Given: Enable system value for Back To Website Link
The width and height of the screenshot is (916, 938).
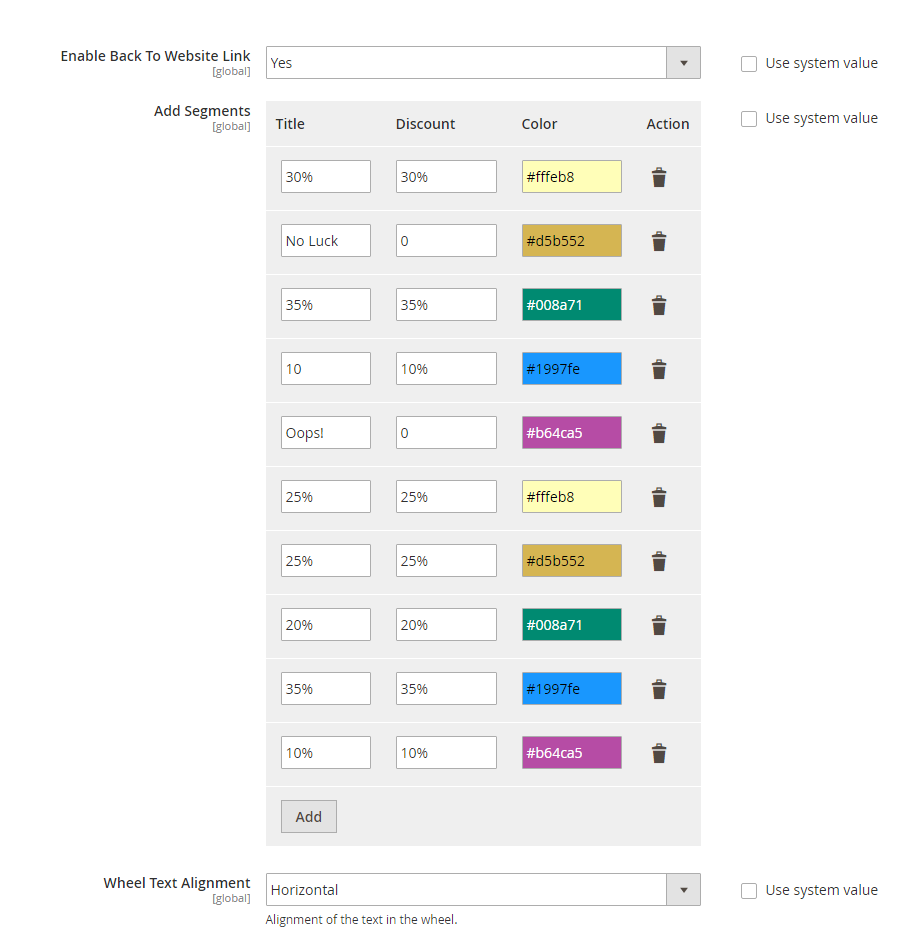Looking at the screenshot, I should coord(749,64).
